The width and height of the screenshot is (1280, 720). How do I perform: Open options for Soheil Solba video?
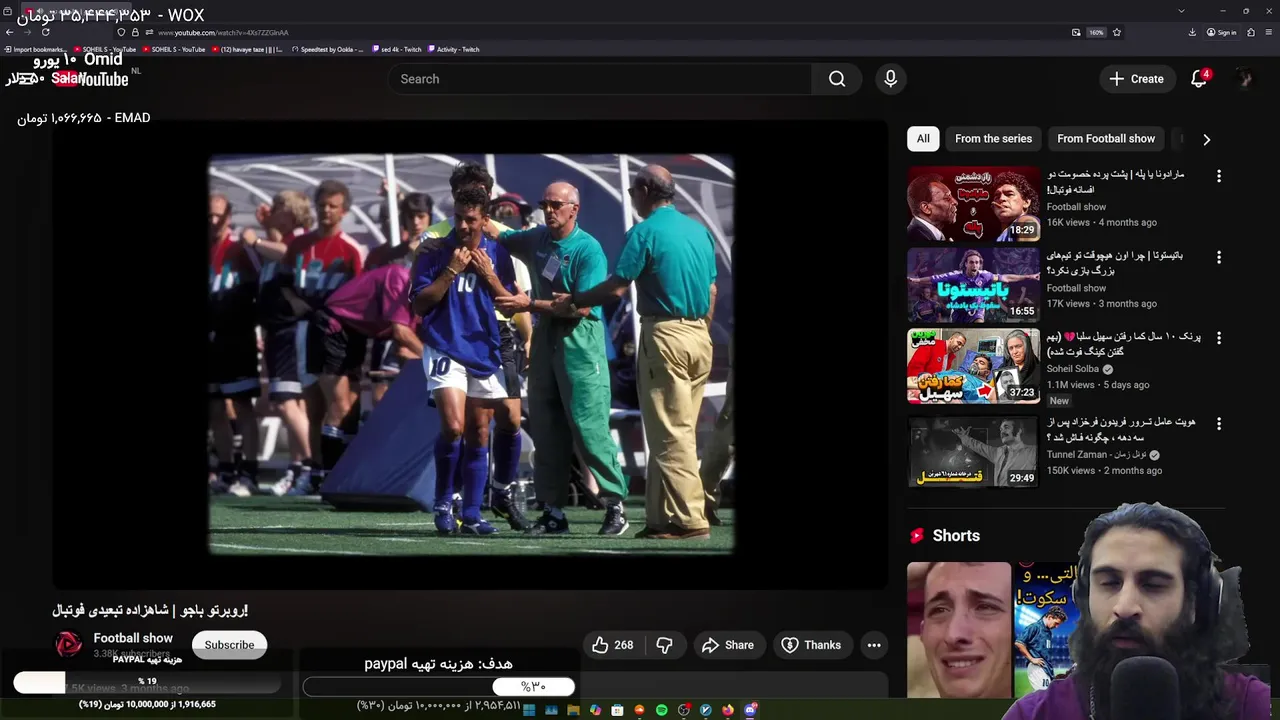click(x=1218, y=338)
